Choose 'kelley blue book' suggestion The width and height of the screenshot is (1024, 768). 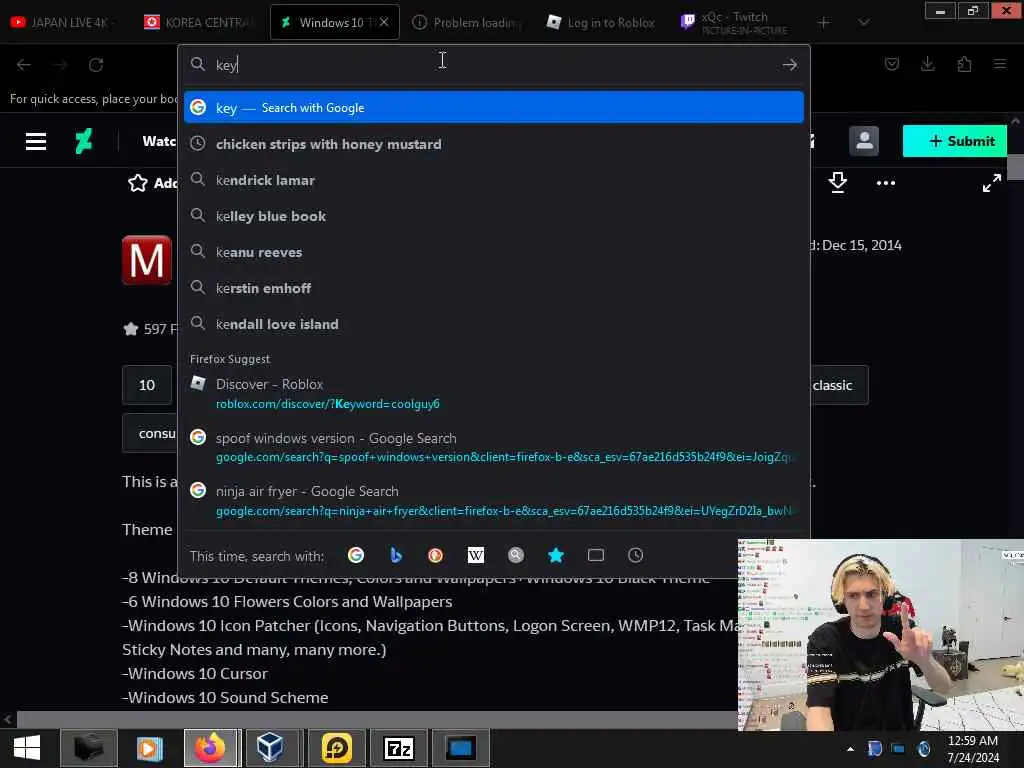pos(494,216)
